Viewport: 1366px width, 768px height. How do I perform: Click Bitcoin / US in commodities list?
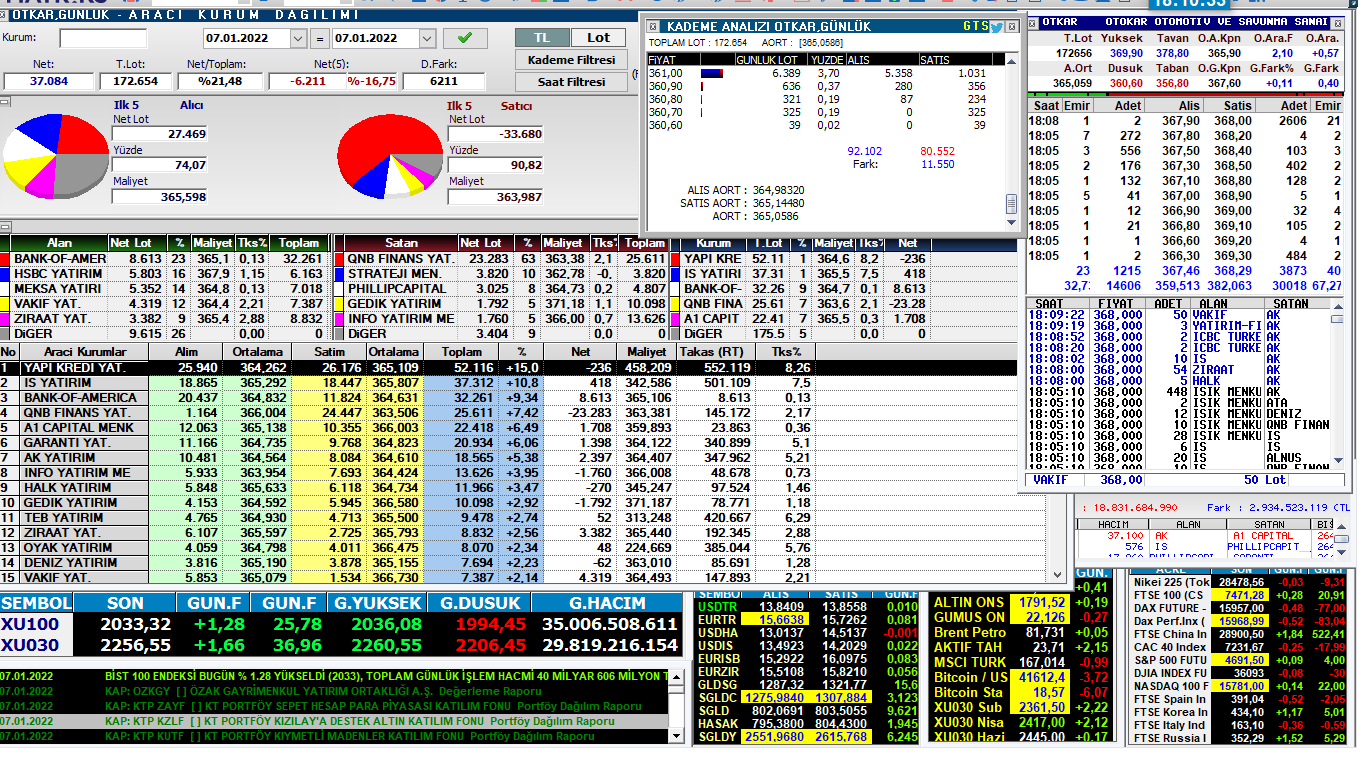coord(970,677)
